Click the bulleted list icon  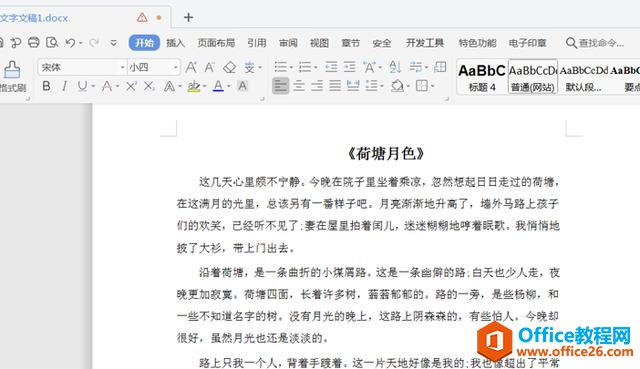click(280, 67)
